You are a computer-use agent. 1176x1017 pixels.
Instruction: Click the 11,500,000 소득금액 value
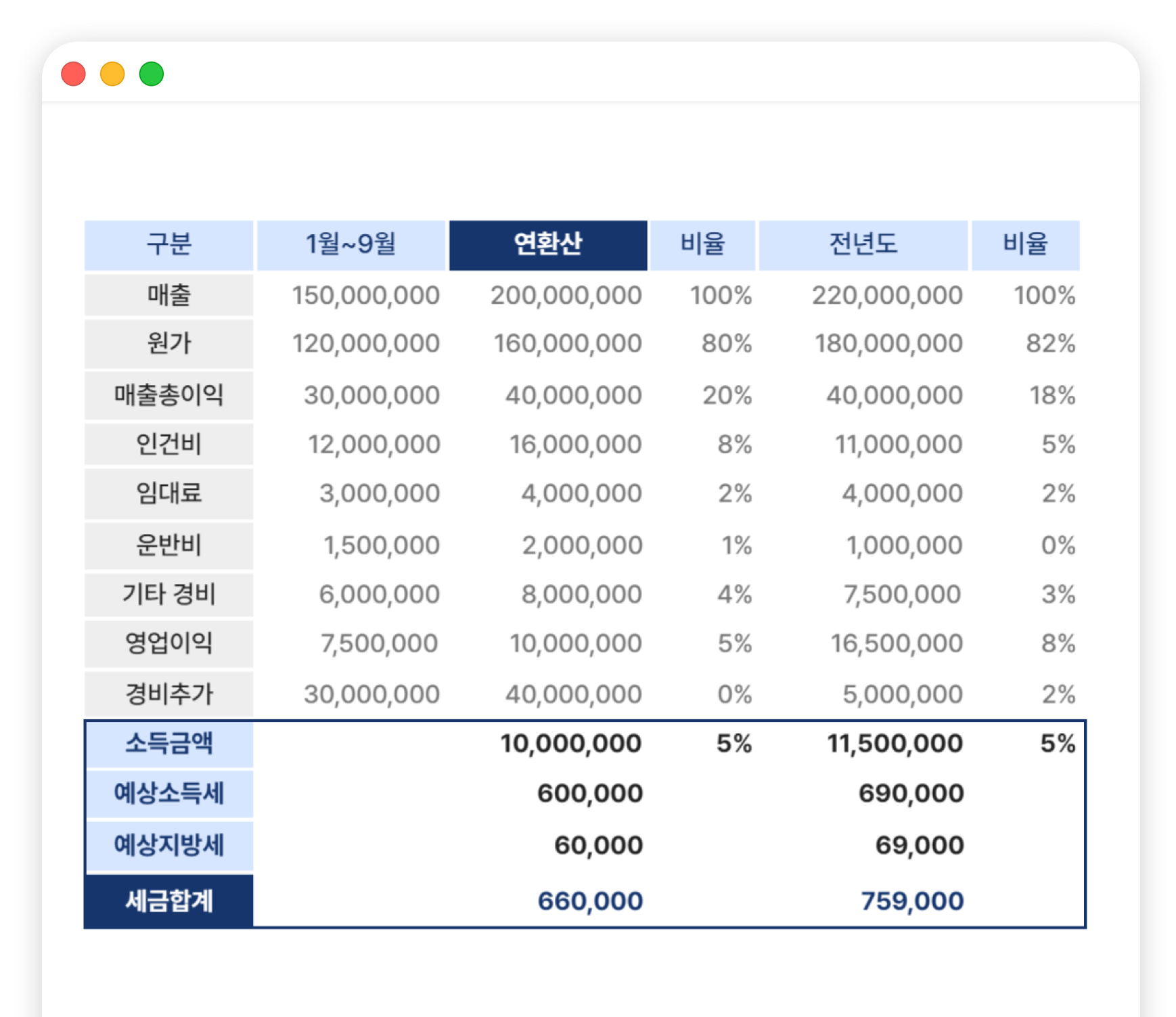click(895, 744)
